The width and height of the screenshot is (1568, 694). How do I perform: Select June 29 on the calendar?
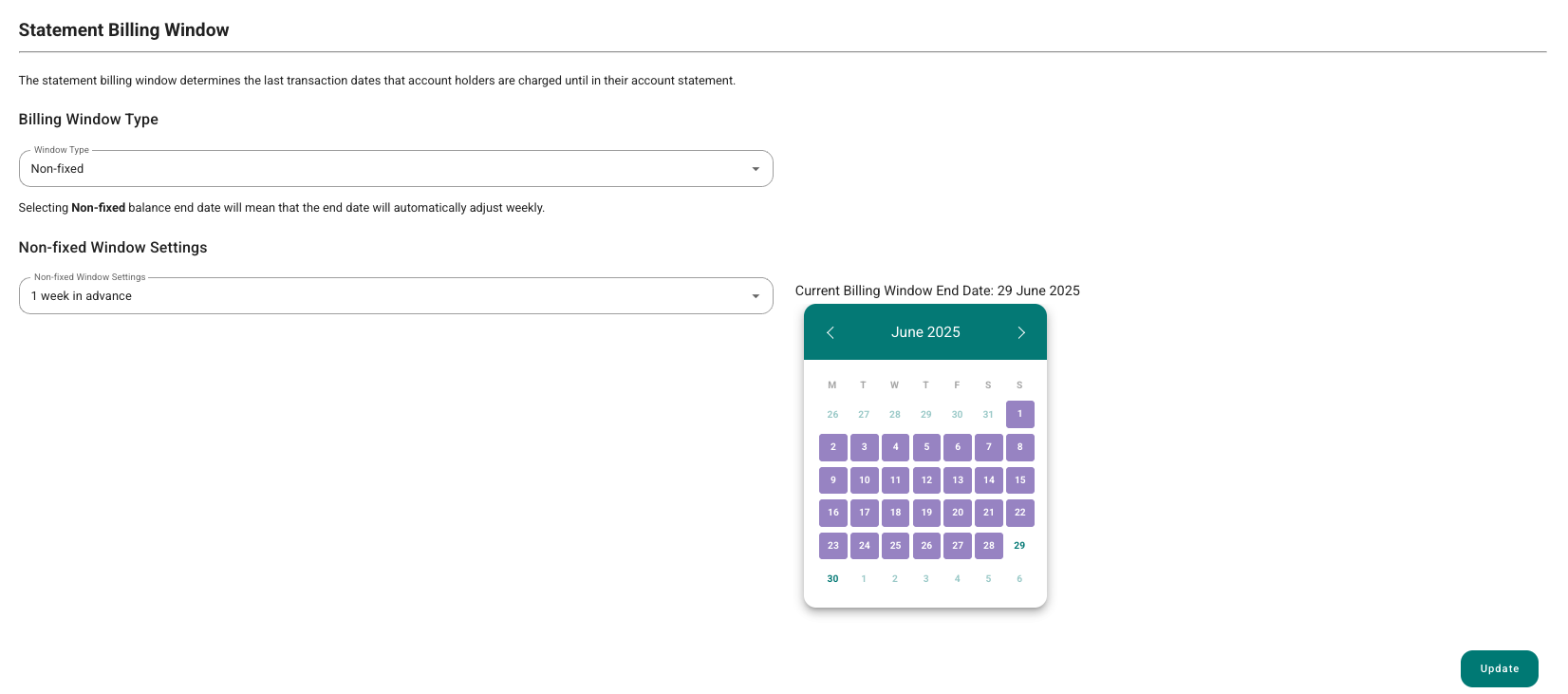click(1019, 546)
